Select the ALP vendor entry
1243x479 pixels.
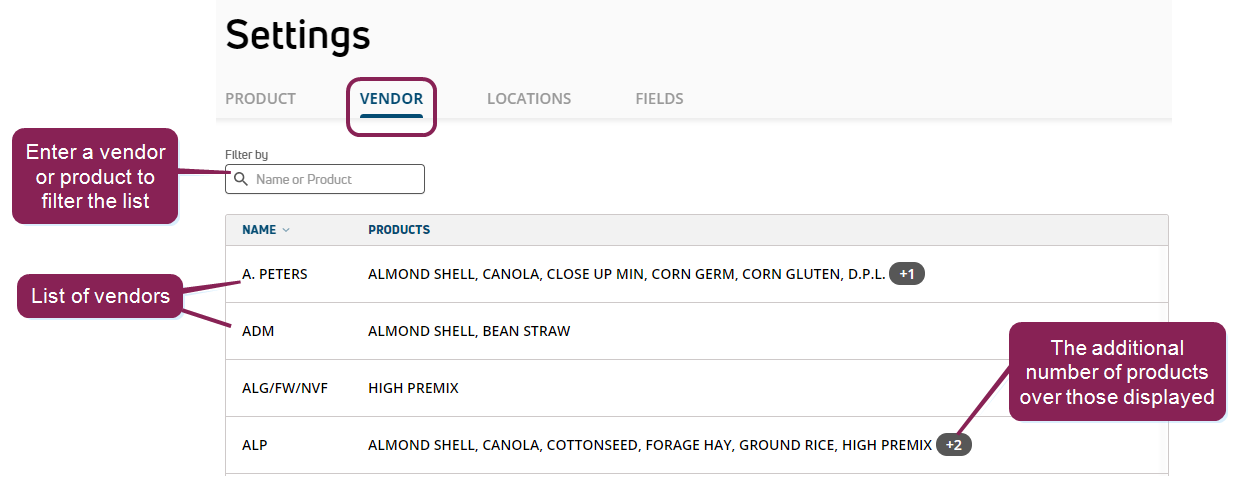click(x=254, y=445)
